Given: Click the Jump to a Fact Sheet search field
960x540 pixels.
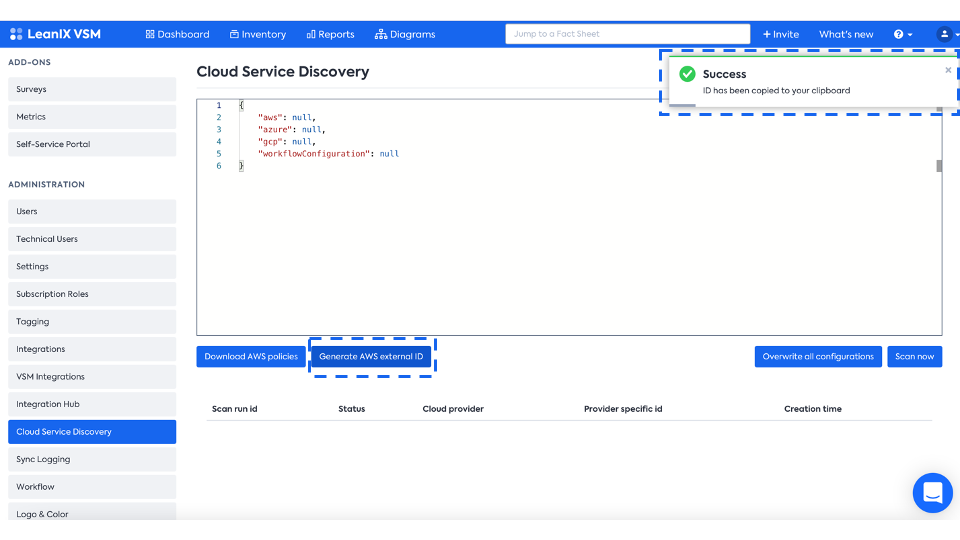Looking at the screenshot, I should (628, 34).
